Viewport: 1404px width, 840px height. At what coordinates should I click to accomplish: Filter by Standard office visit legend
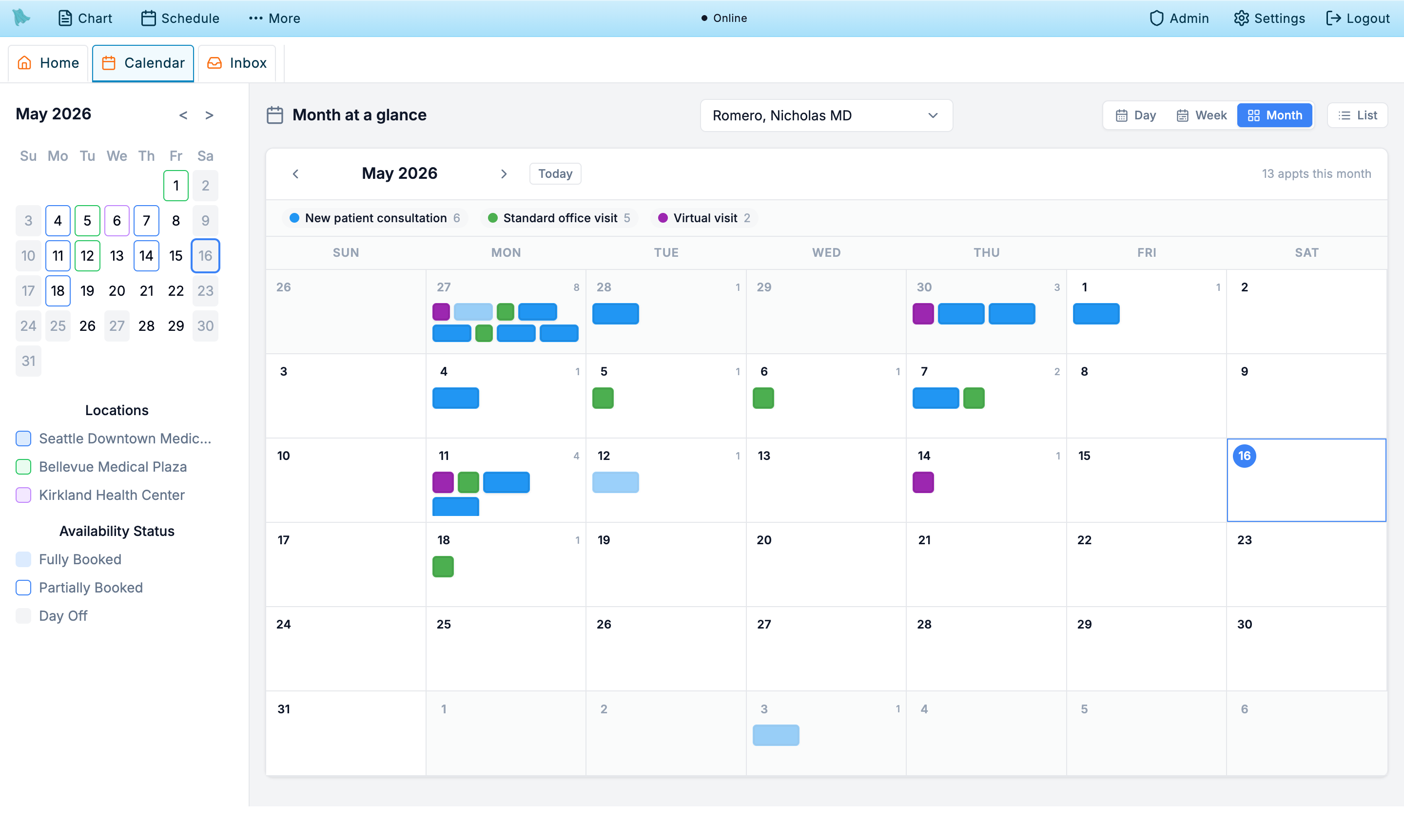(559, 218)
